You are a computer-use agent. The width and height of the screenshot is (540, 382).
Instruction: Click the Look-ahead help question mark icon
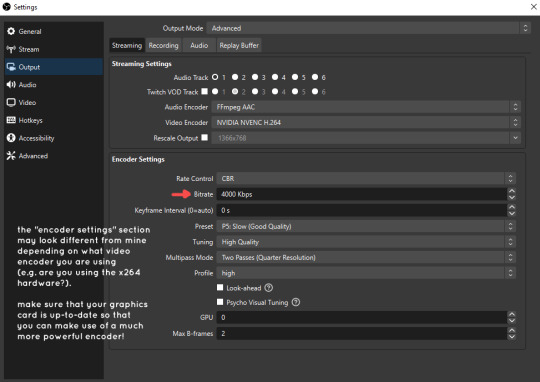tap(269, 288)
